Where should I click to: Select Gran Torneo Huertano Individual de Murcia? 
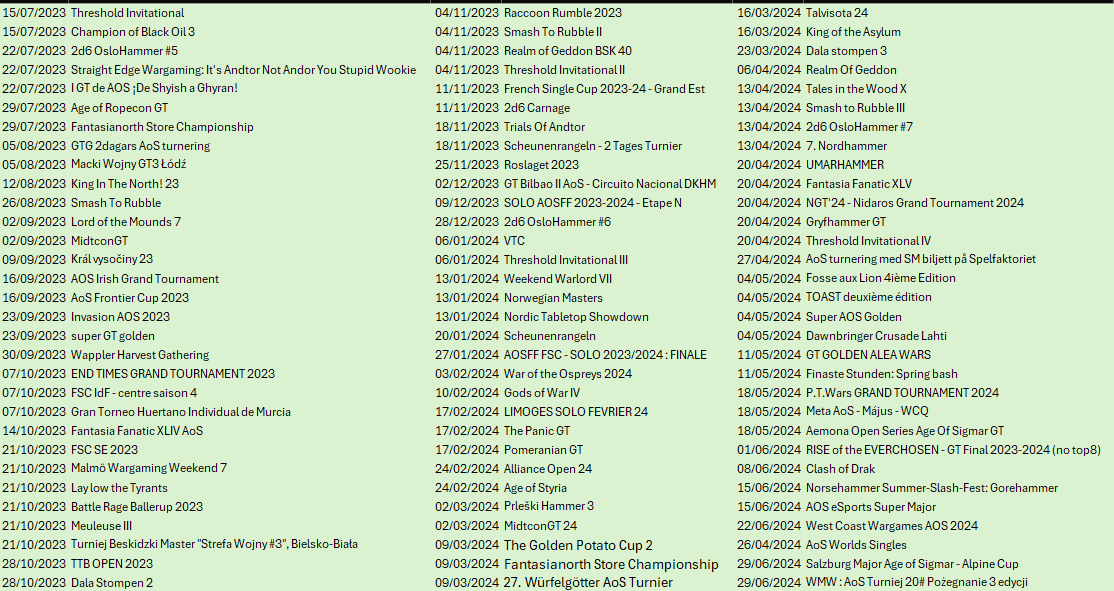pos(180,412)
